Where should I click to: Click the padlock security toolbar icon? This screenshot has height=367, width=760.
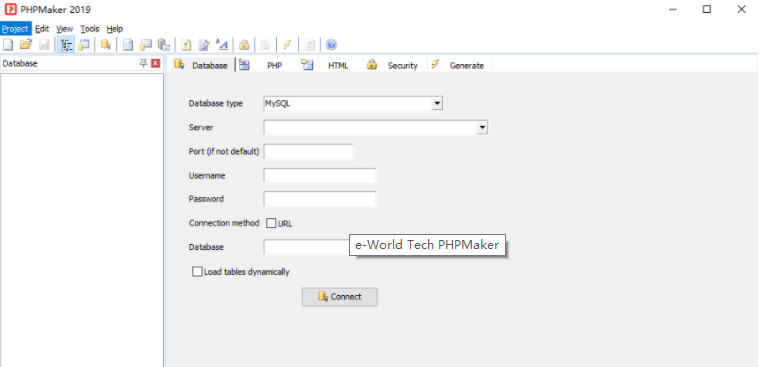[x=244, y=45]
